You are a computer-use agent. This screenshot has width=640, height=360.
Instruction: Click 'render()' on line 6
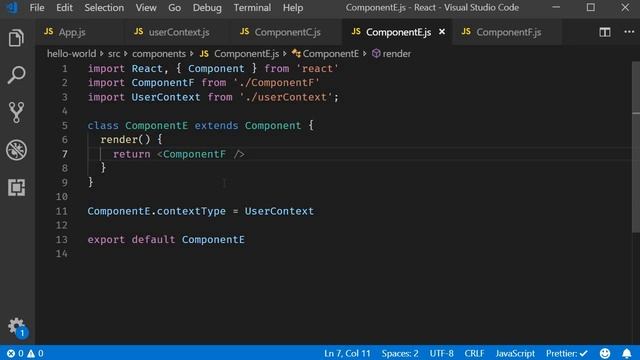click(125, 140)
